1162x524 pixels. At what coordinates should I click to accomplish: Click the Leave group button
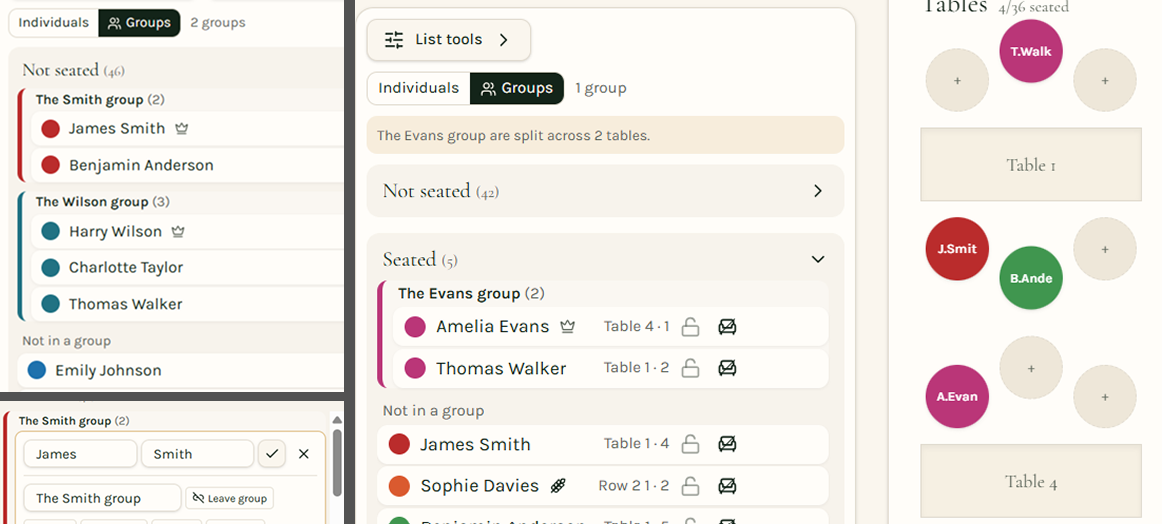click(229, 498)
